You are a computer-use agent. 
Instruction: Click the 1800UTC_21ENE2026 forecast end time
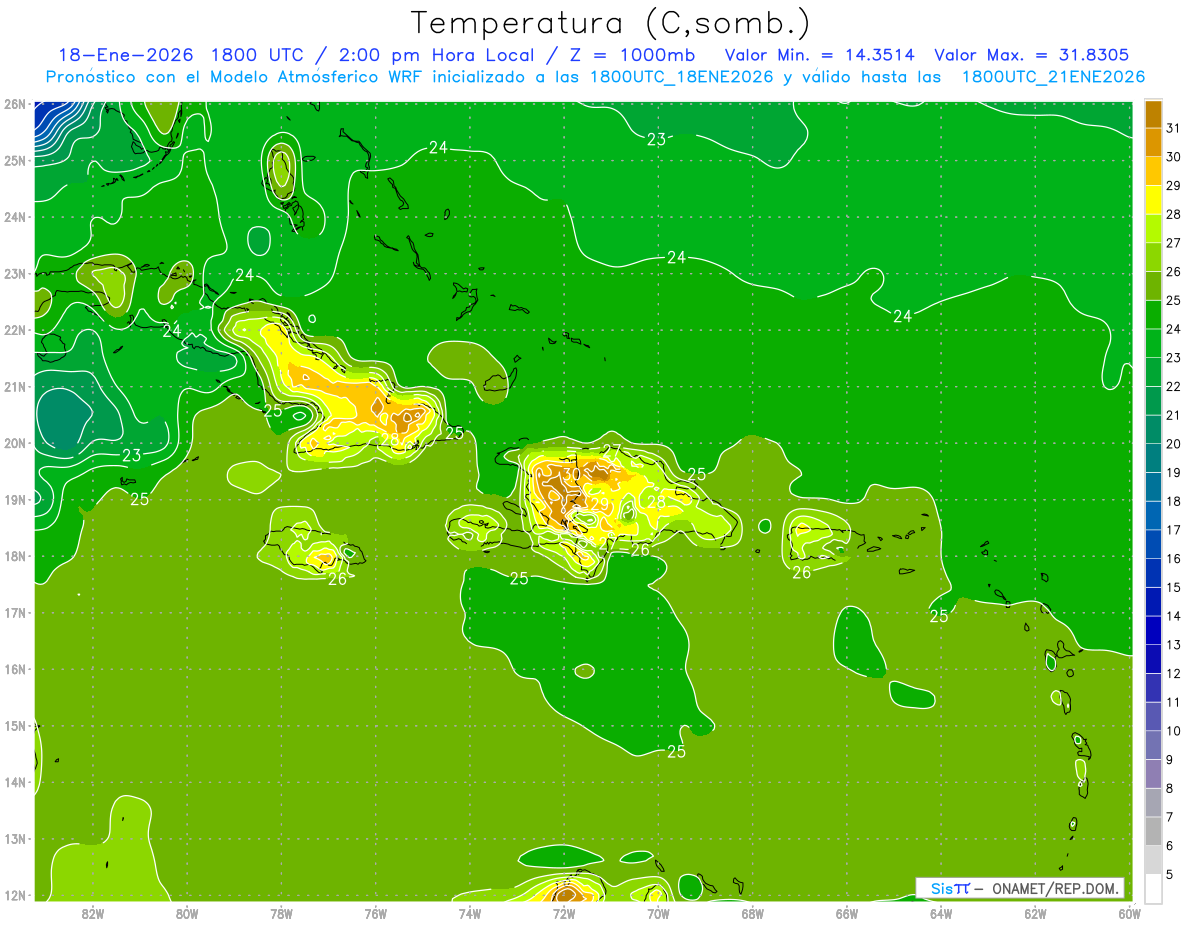pos(1053,77)
